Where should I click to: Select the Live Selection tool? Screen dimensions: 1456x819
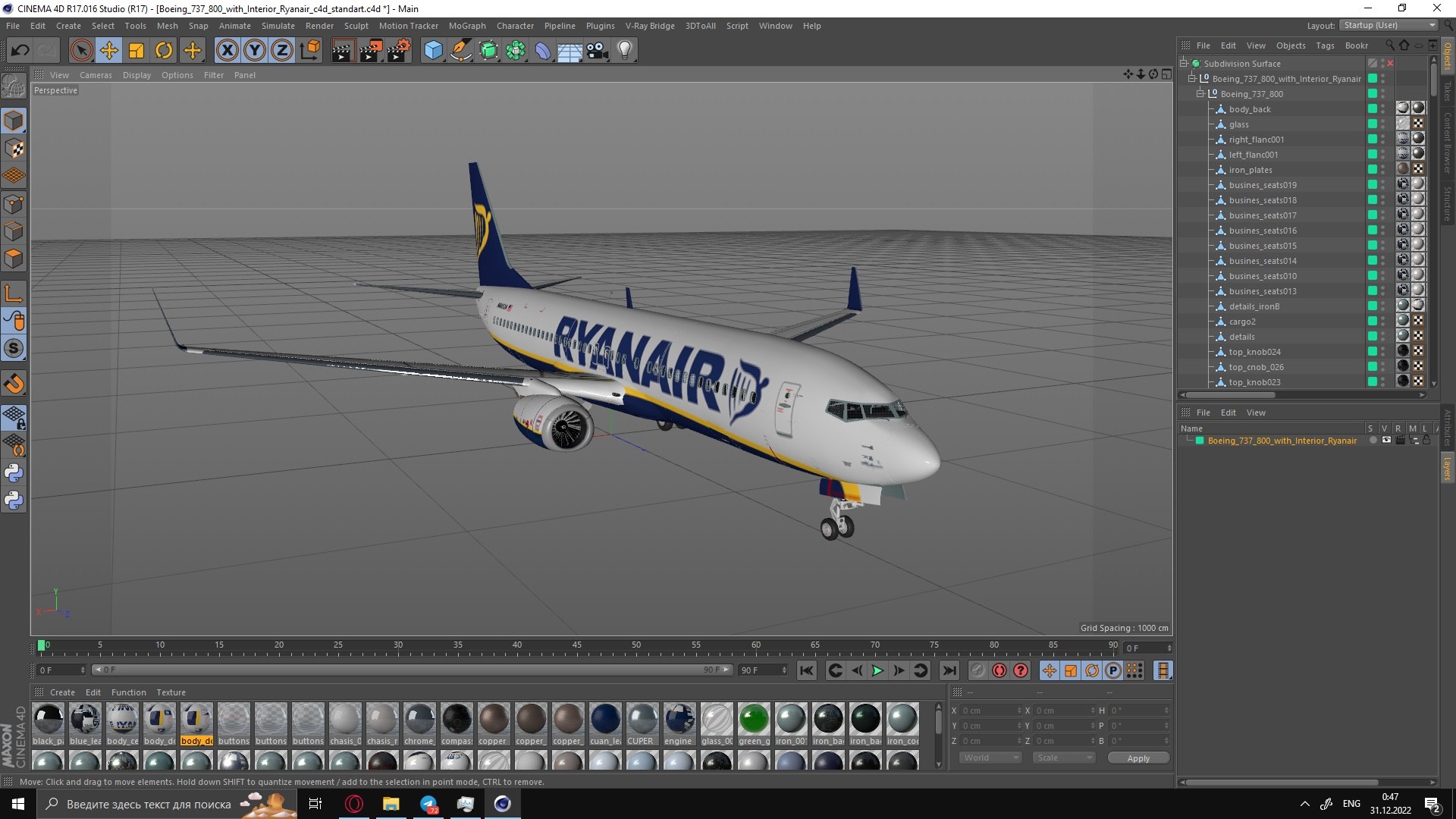(x=81, y=51)
